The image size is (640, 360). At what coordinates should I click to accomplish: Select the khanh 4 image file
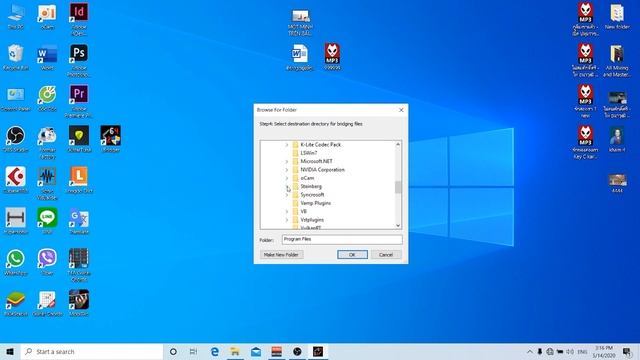point(617,139)
